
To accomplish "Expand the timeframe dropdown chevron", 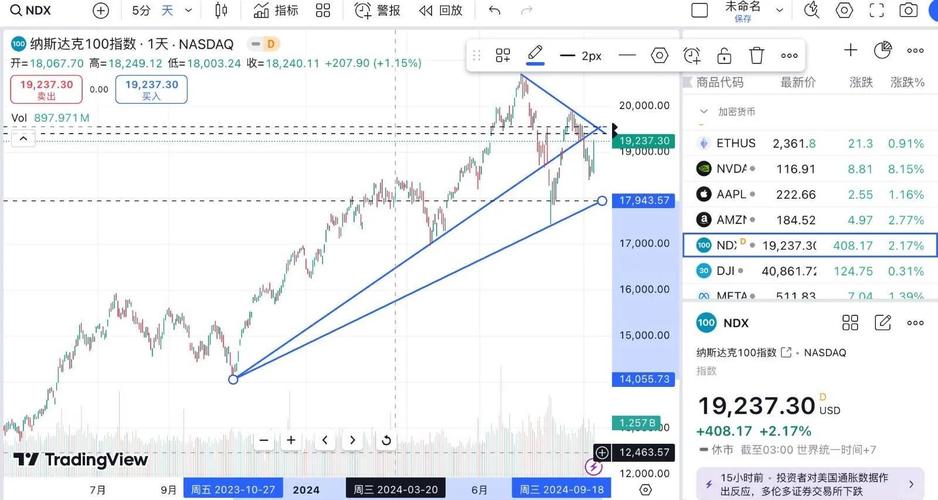I will click(x=188, y=10).
